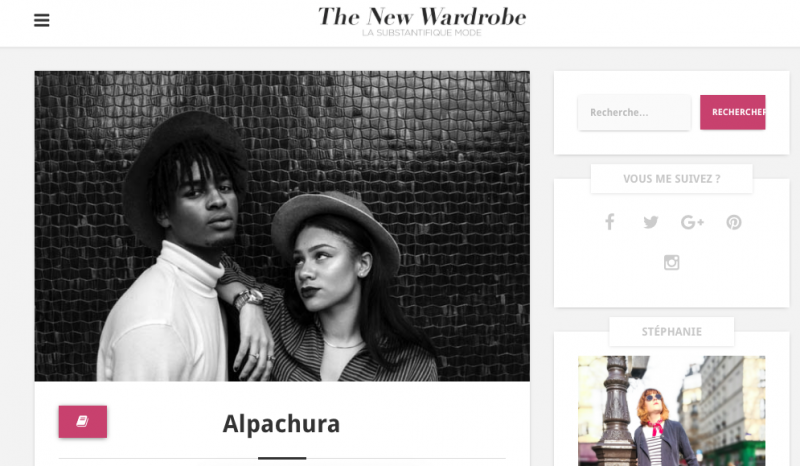Image resolution: width=800 pixels, height=466 pixels.
Task: Click the Recherche search field
Action: [x=634, y=112]
